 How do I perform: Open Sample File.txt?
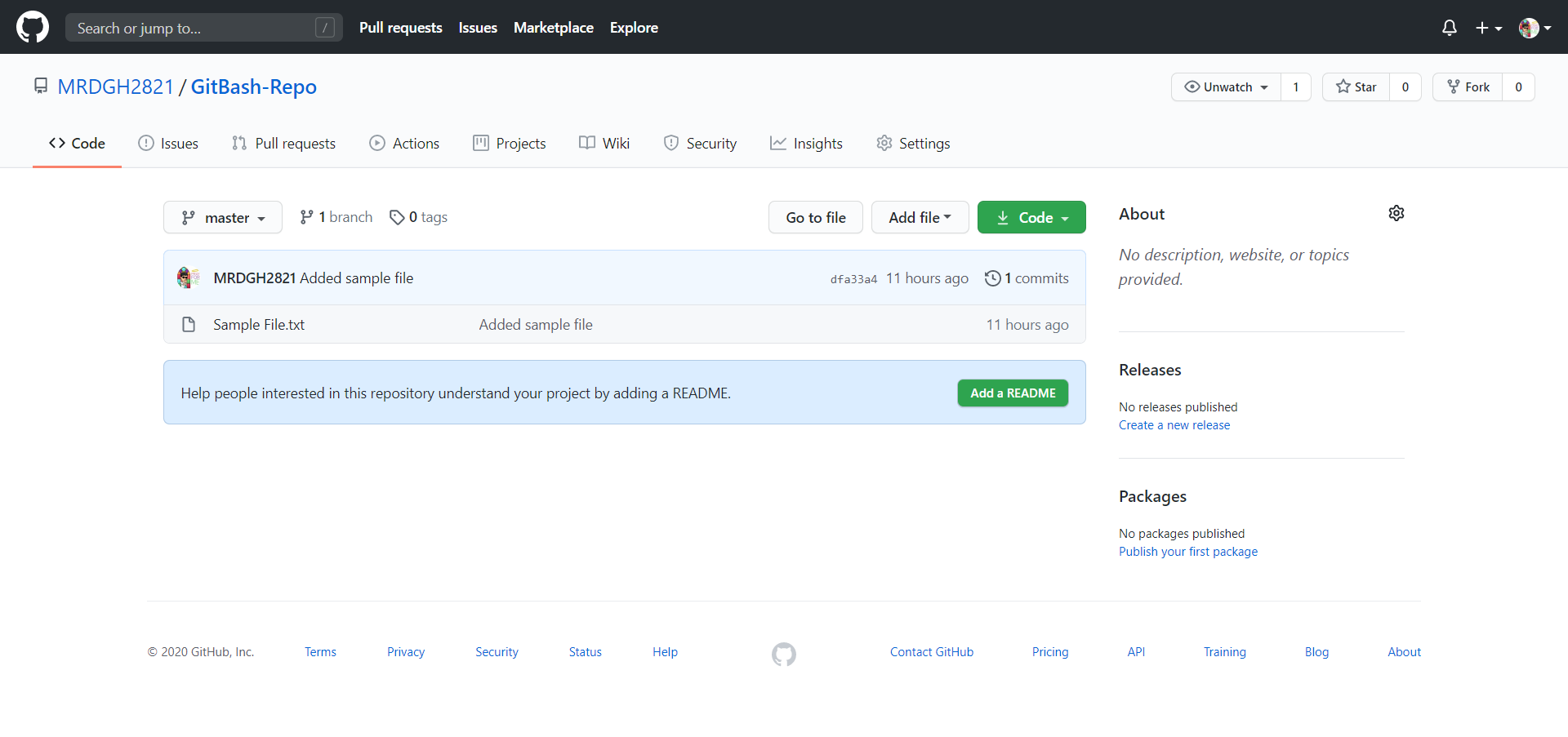click(259, 325)
